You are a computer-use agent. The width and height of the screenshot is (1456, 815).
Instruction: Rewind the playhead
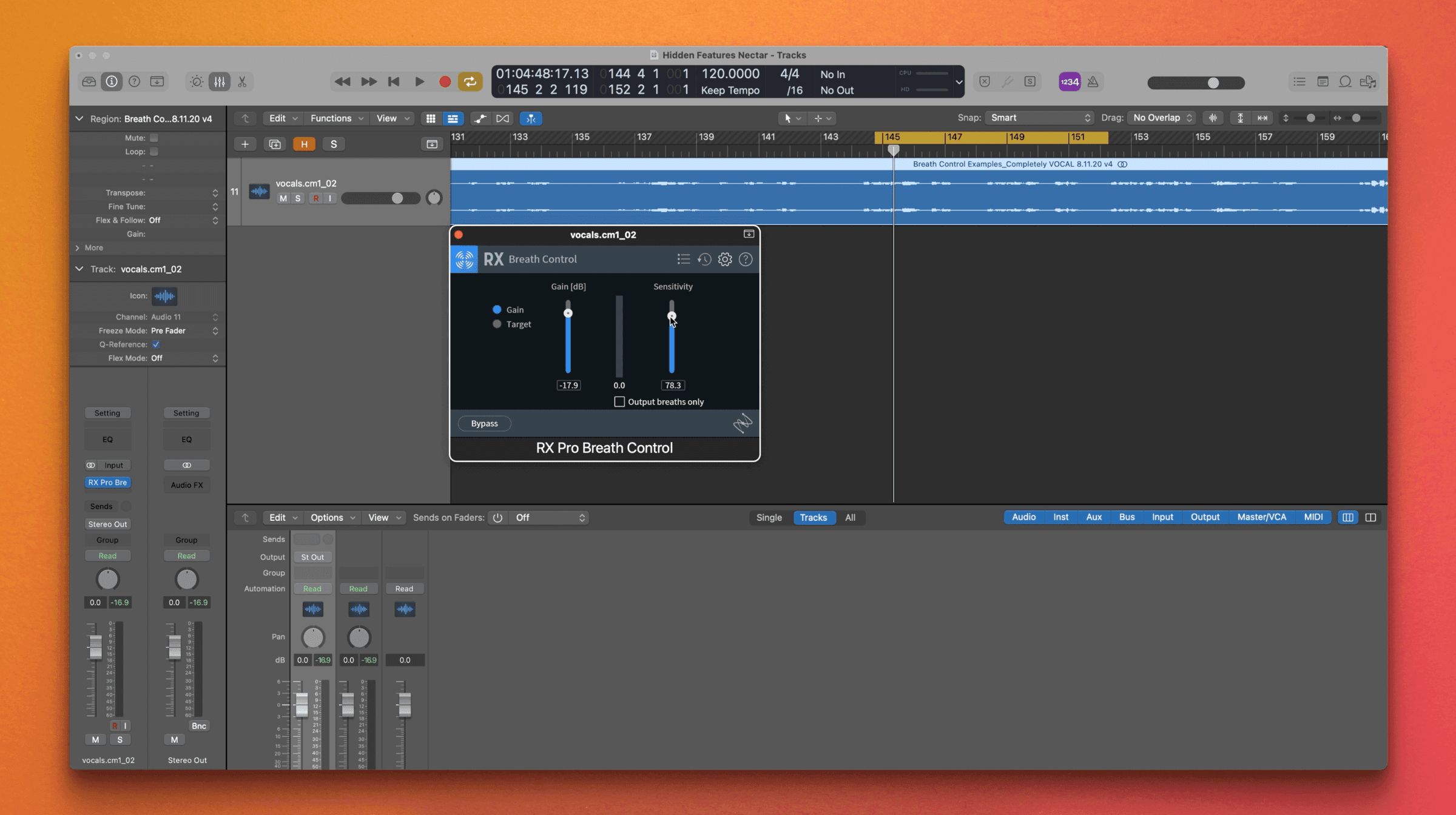(x=342, y=82)
